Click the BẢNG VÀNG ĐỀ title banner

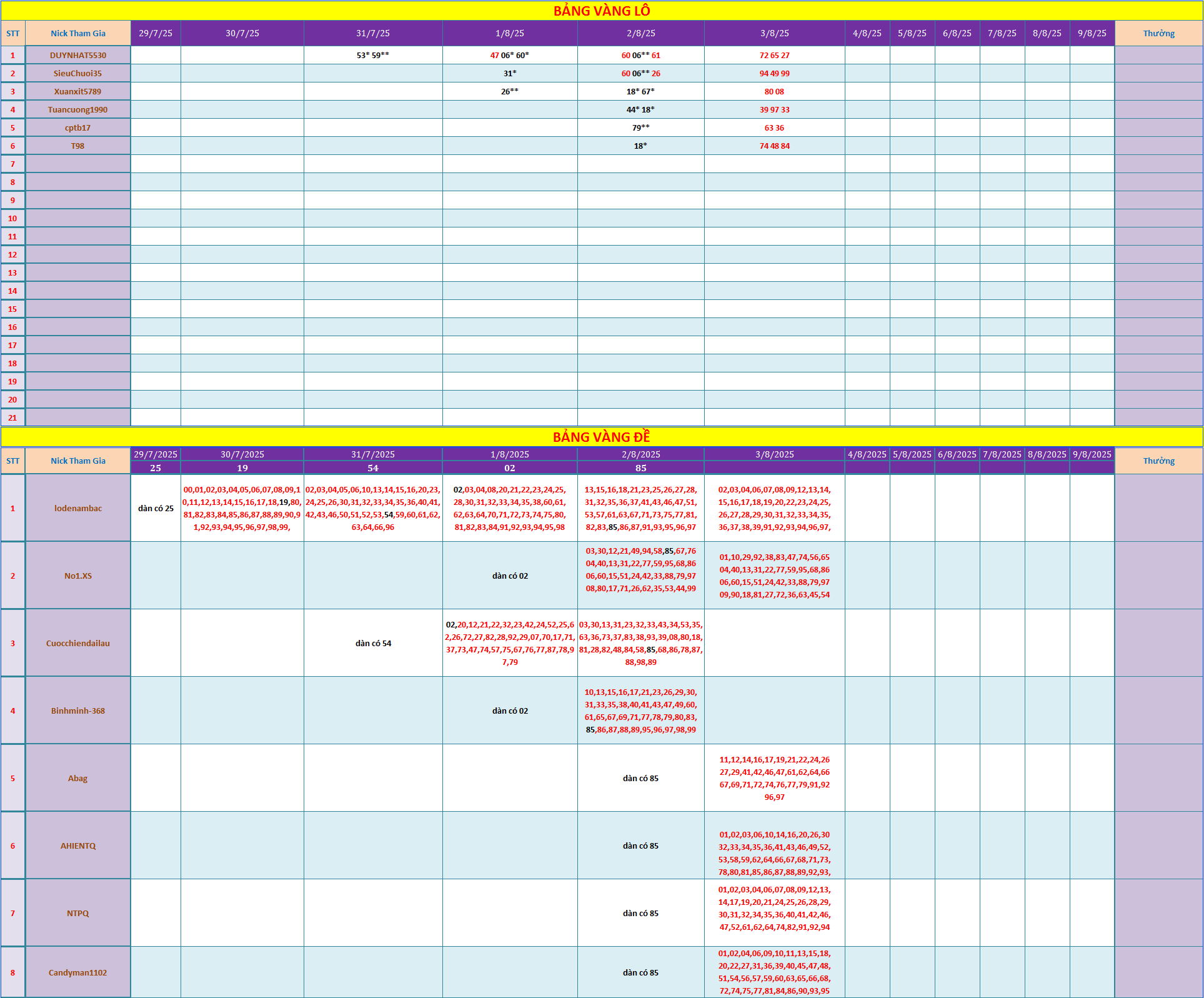click(x=602, y=437)
